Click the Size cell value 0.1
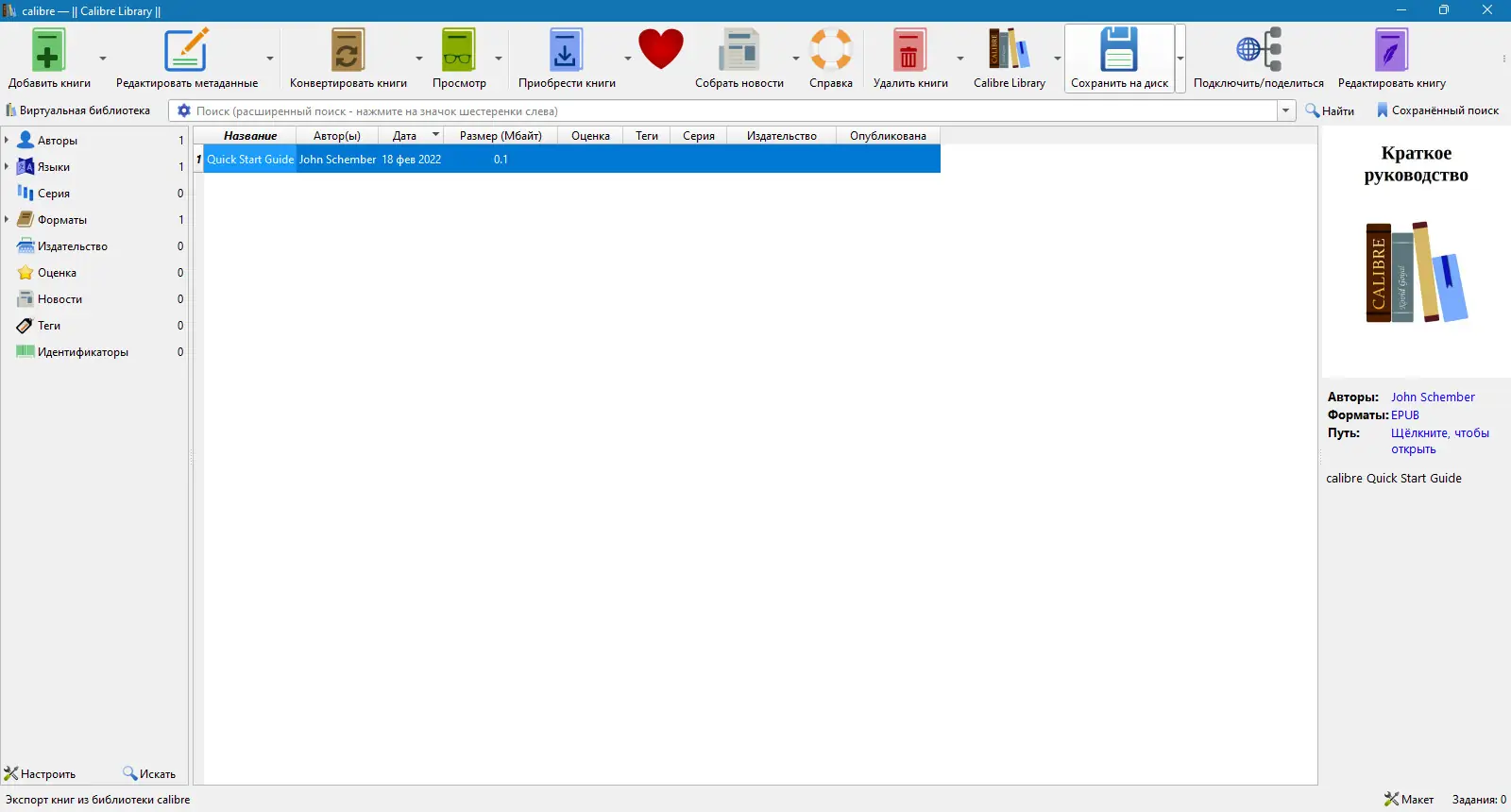The width and height of the screenshot is (1511, 812). (x=501, y=160)
